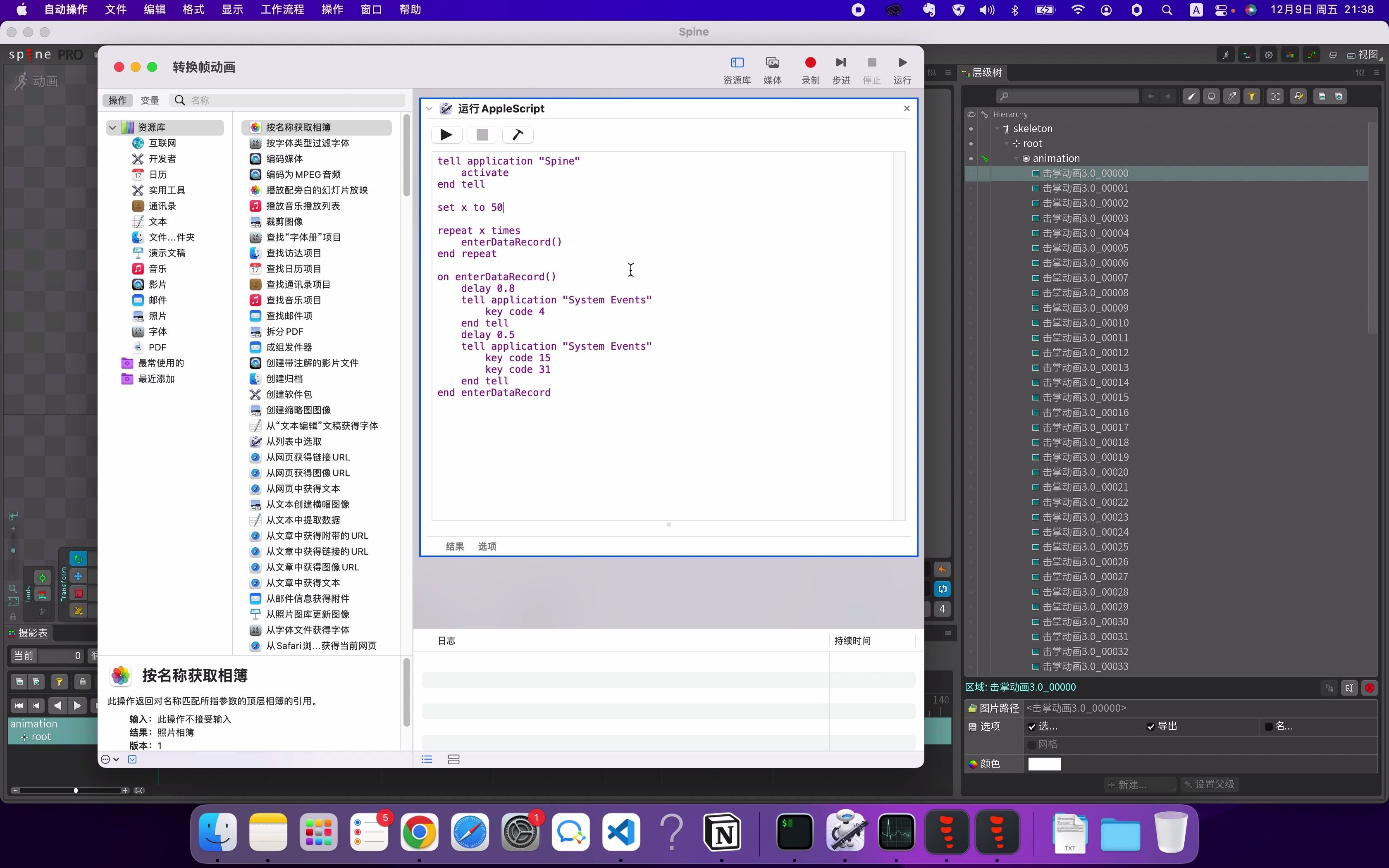Open the Media browser in toolbar

coord(772,62)
